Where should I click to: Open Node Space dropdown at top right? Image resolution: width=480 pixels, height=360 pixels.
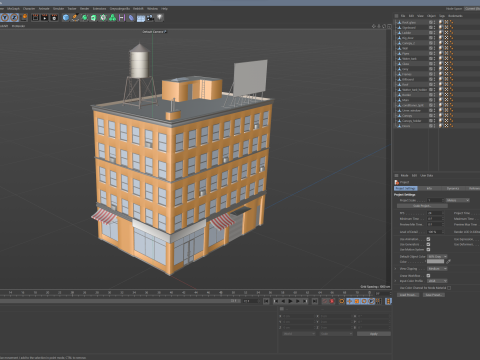(472, 9)
